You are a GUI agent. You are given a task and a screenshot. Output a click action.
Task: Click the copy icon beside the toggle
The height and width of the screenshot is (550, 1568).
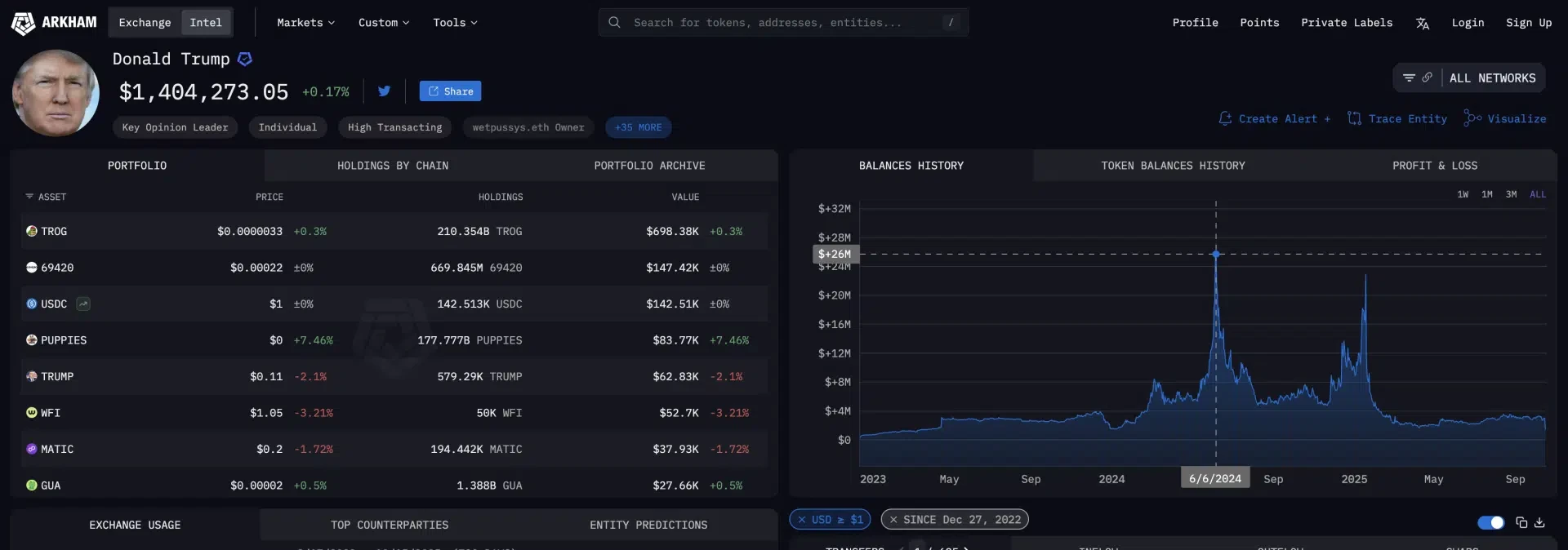click(1521, 523)
